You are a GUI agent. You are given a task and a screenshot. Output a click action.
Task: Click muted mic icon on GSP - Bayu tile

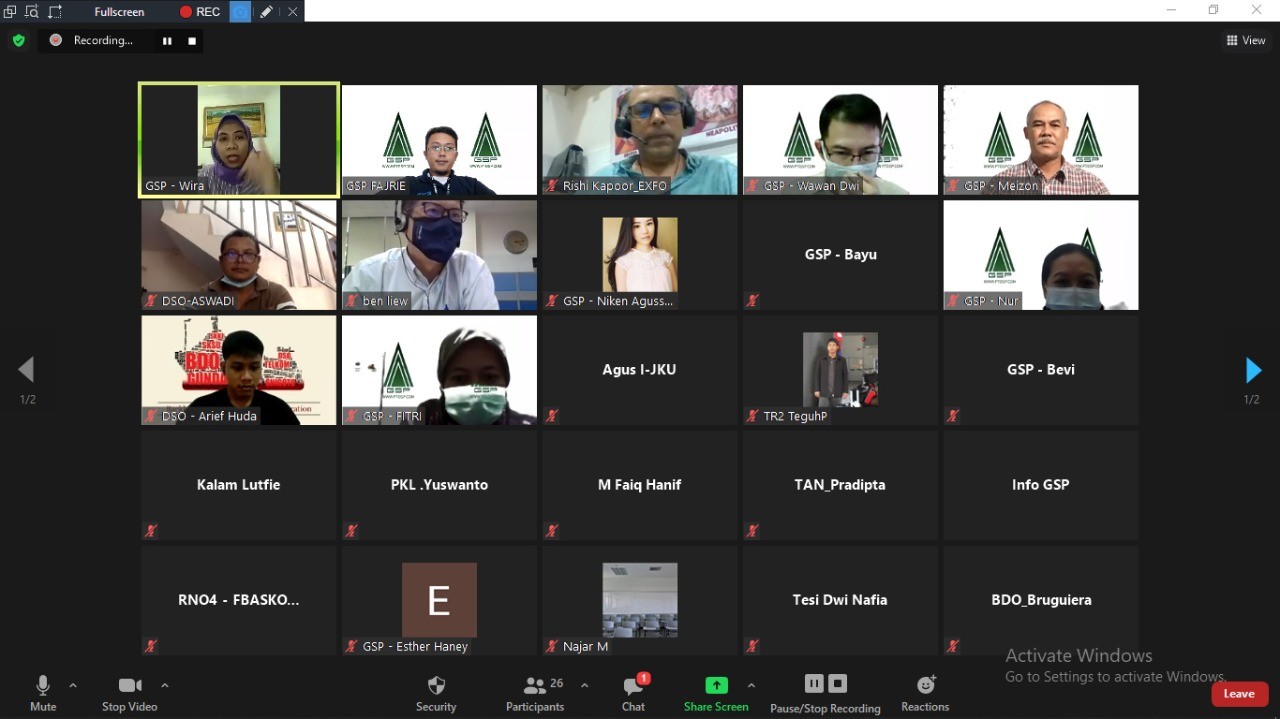(752, 301)
